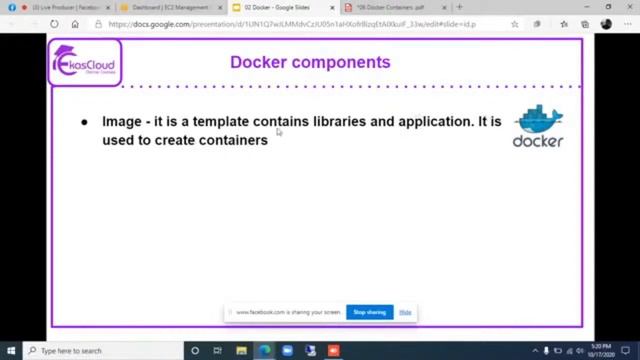This screenshot has width=640, height=360.
Task: Open File Explorer from taskbar
Action: 241,351
